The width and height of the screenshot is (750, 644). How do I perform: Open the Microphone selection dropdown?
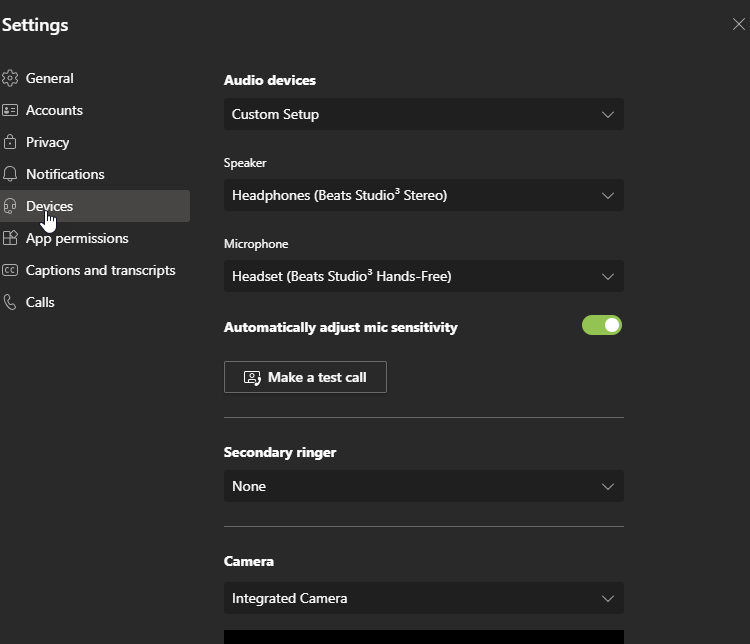pyautogui.click(x=423, y=276)
